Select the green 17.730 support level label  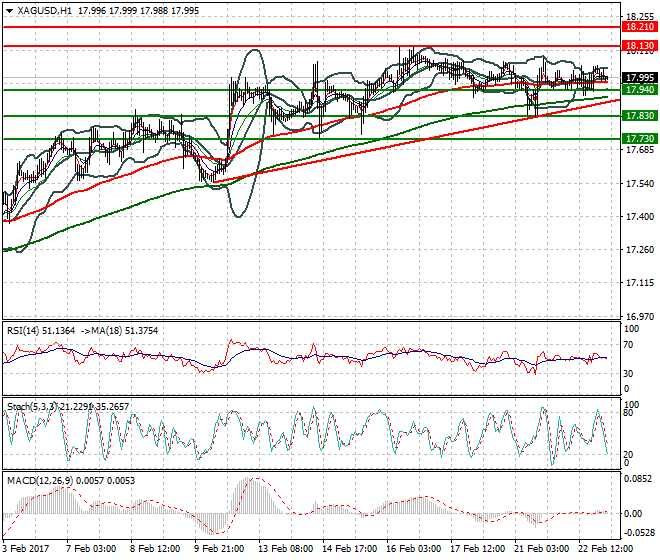tap(639, 139)
